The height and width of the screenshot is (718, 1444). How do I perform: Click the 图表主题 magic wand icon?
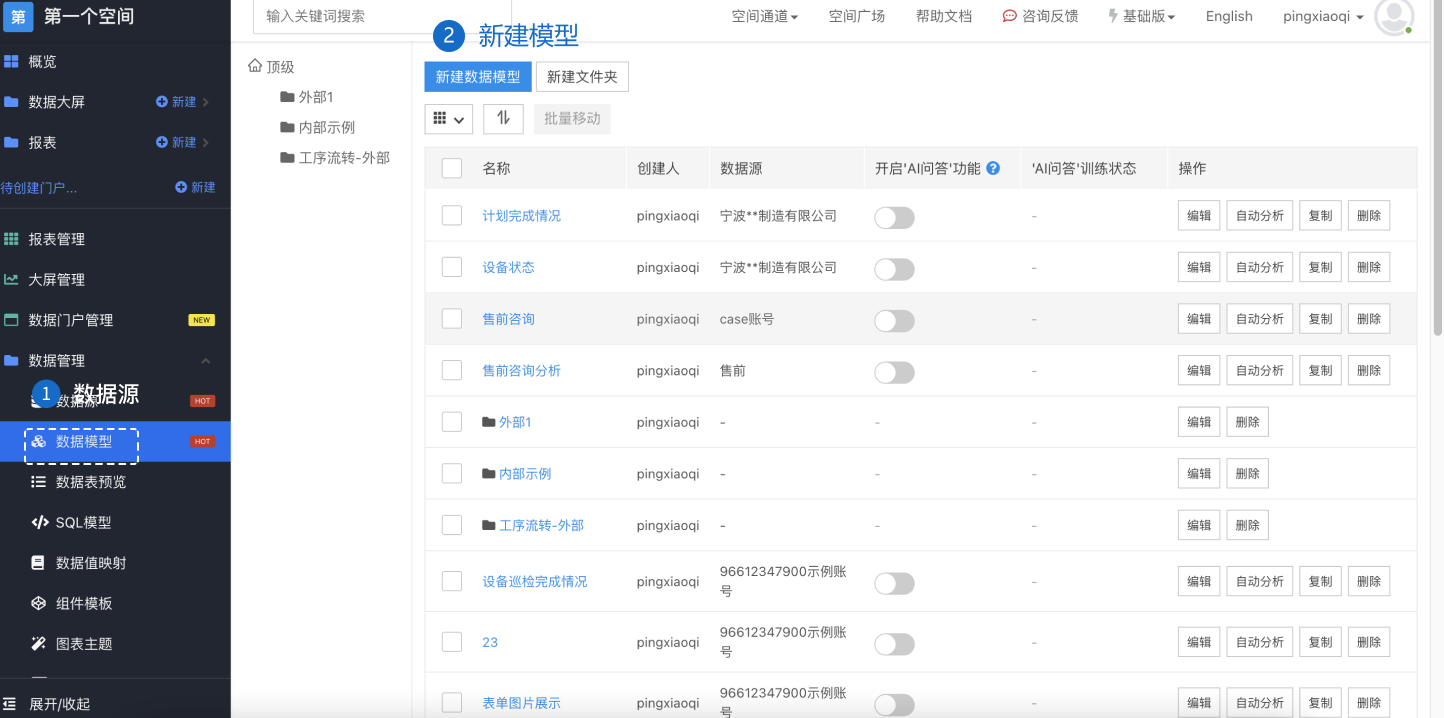coord(39,644)
